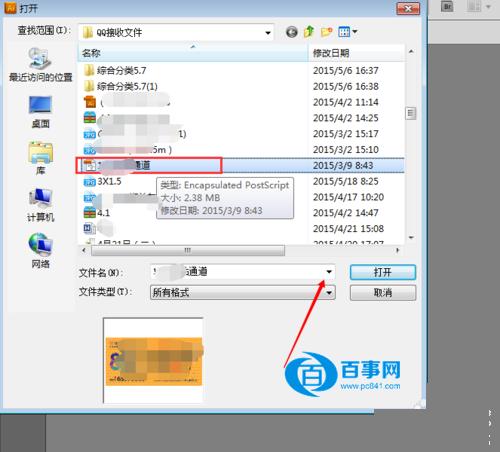Click the file dated 2015/4/2 11:14
The width and height of the screenshot is (500, 452).
[x=127, y=102]
